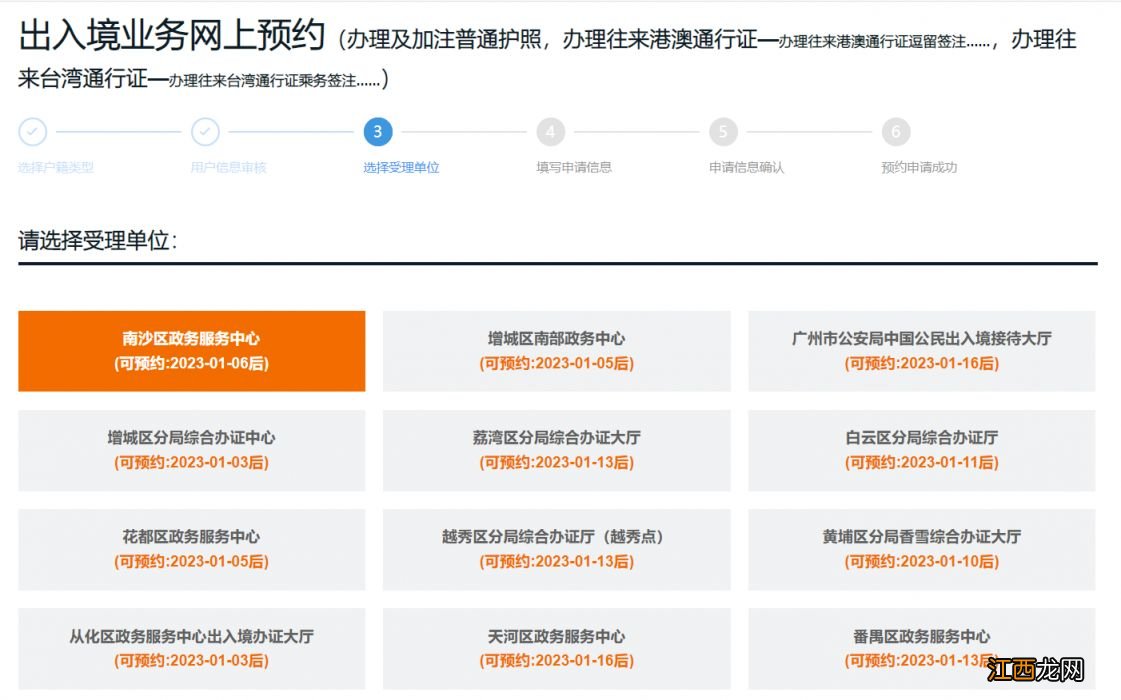This screenshot has height=700, width=1121.
Task: Choose 增城区分局综合办证中心
Action: pos(191,450)
